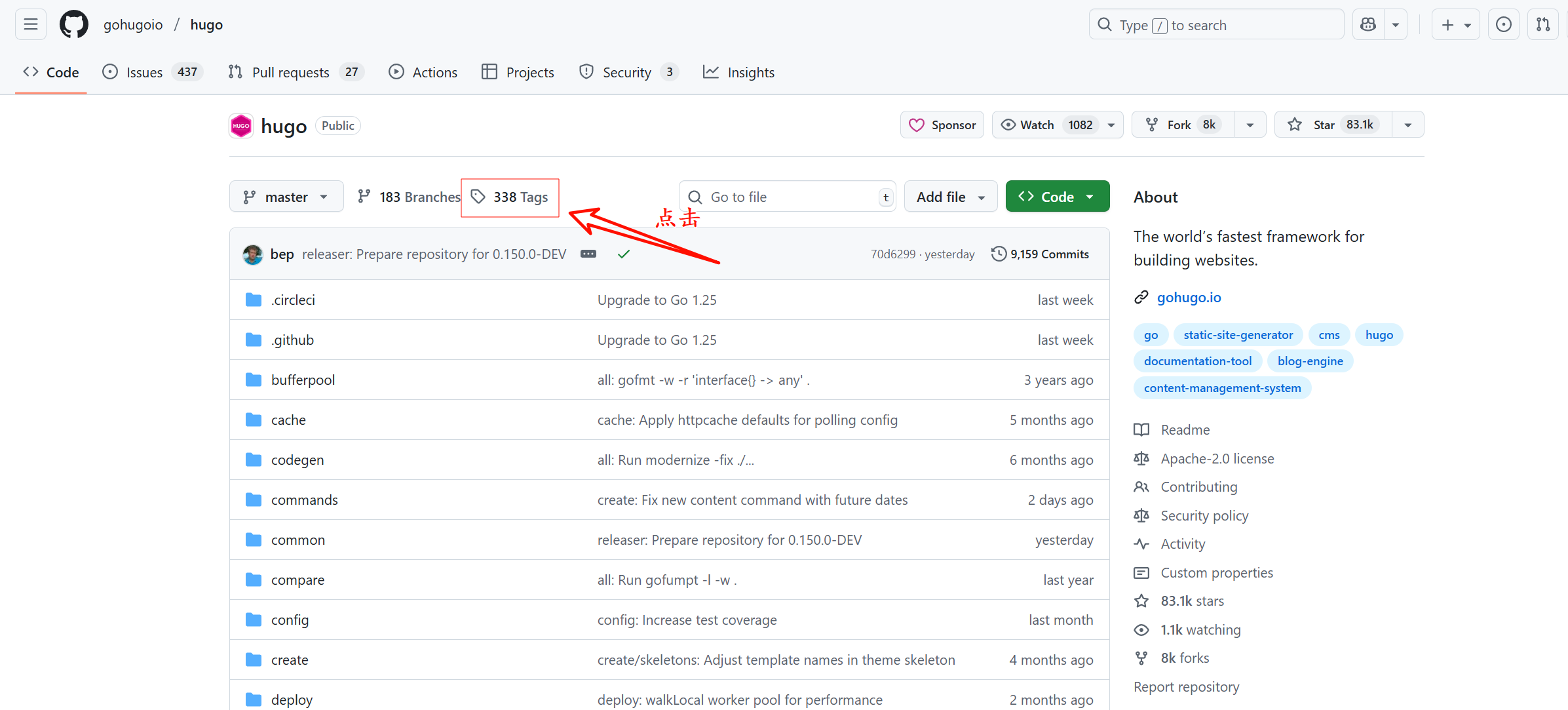Open the commands folder
Image resolution: width=1568 pixels, height=710 pixels.
click(x=305, y=500)
